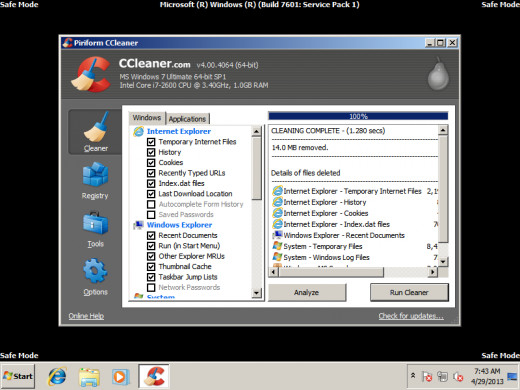Click the 100% progress bar
Image resolution: width=520 pixels, height=390 pixels.
358,116
